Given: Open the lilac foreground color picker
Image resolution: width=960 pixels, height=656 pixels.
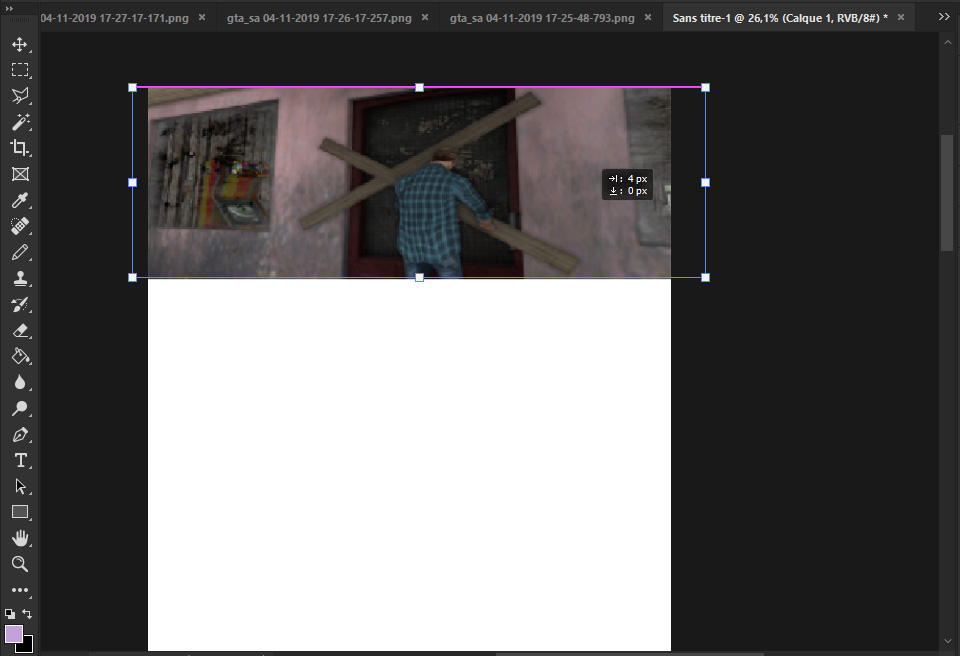Looking at the screenshot, I should (13, 633).
